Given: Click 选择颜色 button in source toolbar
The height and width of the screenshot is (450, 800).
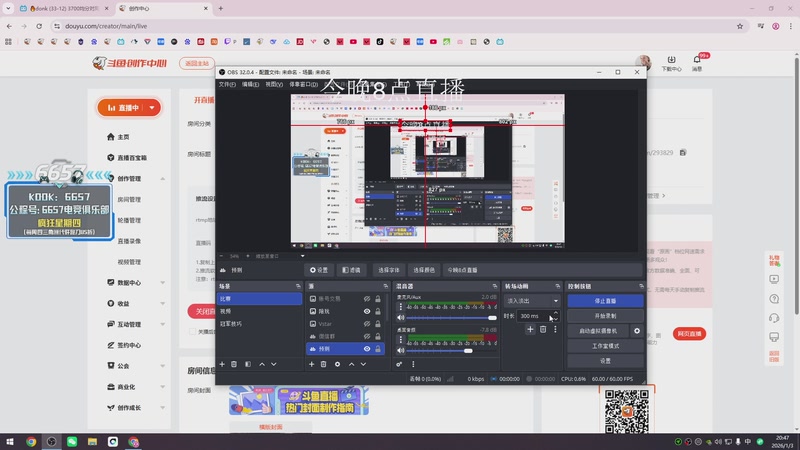Looking at the screenshot, I should (423, 270).
